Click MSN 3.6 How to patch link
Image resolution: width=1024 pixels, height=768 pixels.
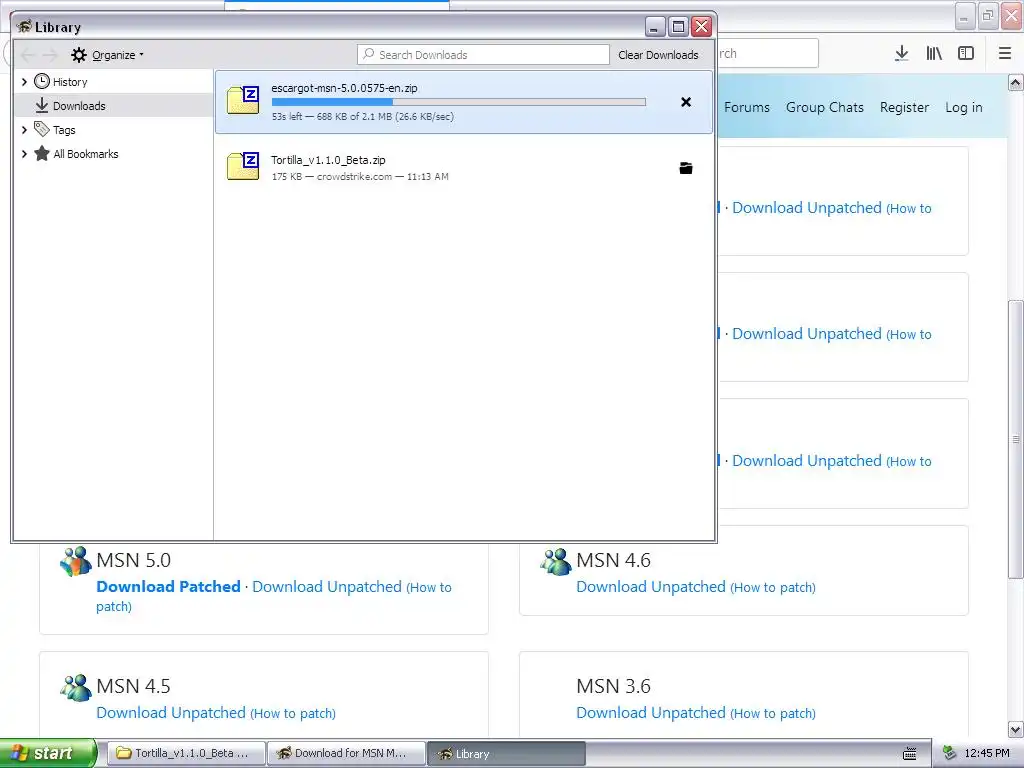point(773,713)
